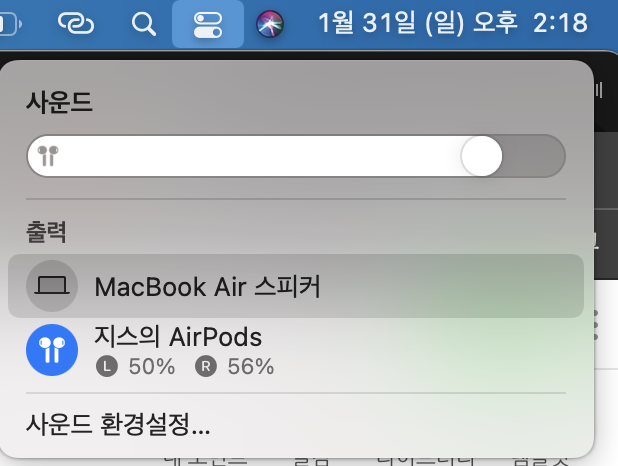Viewport: 618px width, 466px height.
Task: Open Spotlight search magnifier icon
Action: (143, 24)
